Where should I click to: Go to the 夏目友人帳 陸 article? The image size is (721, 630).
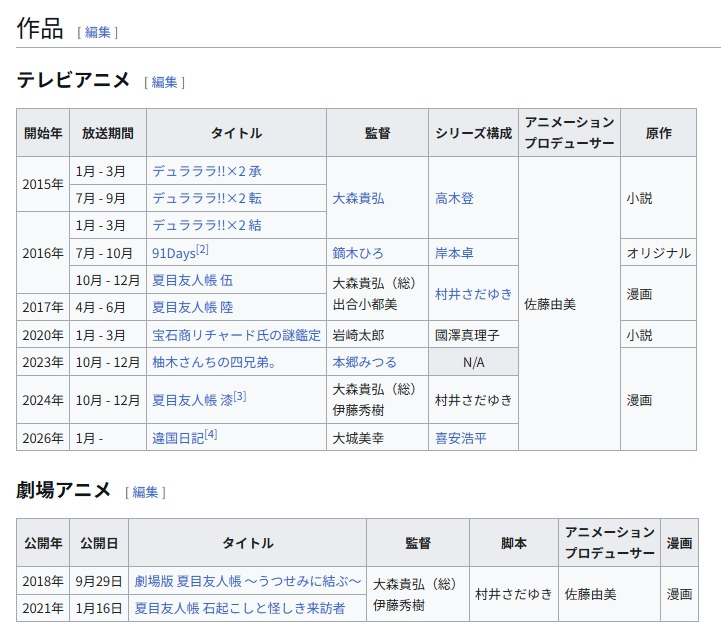pos(192,307)
